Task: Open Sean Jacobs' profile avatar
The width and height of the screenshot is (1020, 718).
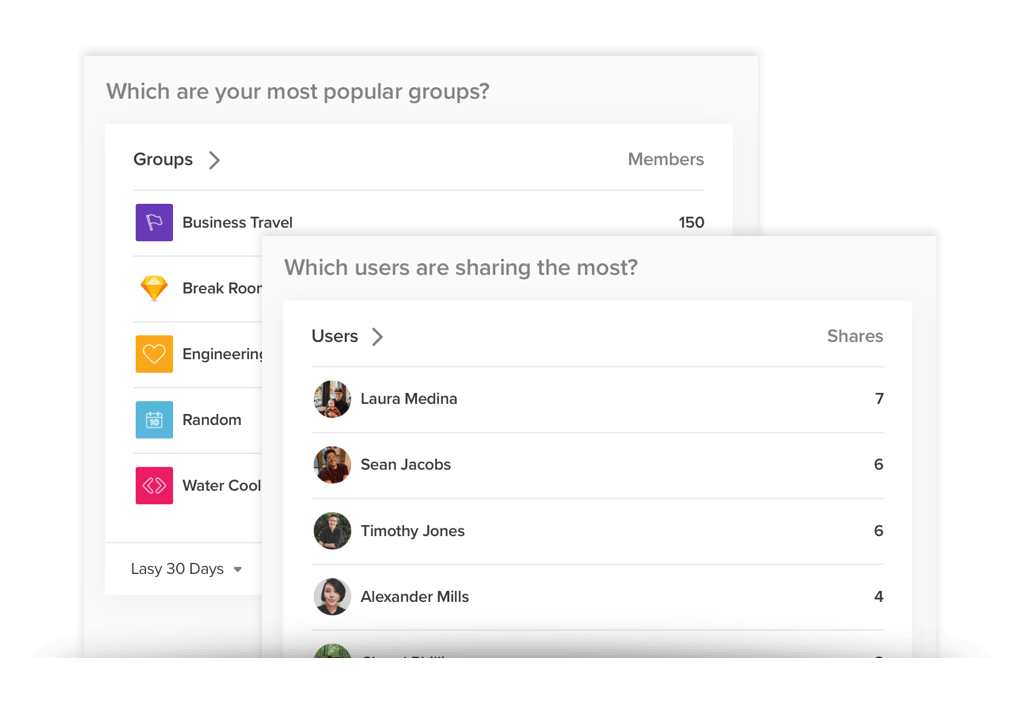Action: [332, 464]
